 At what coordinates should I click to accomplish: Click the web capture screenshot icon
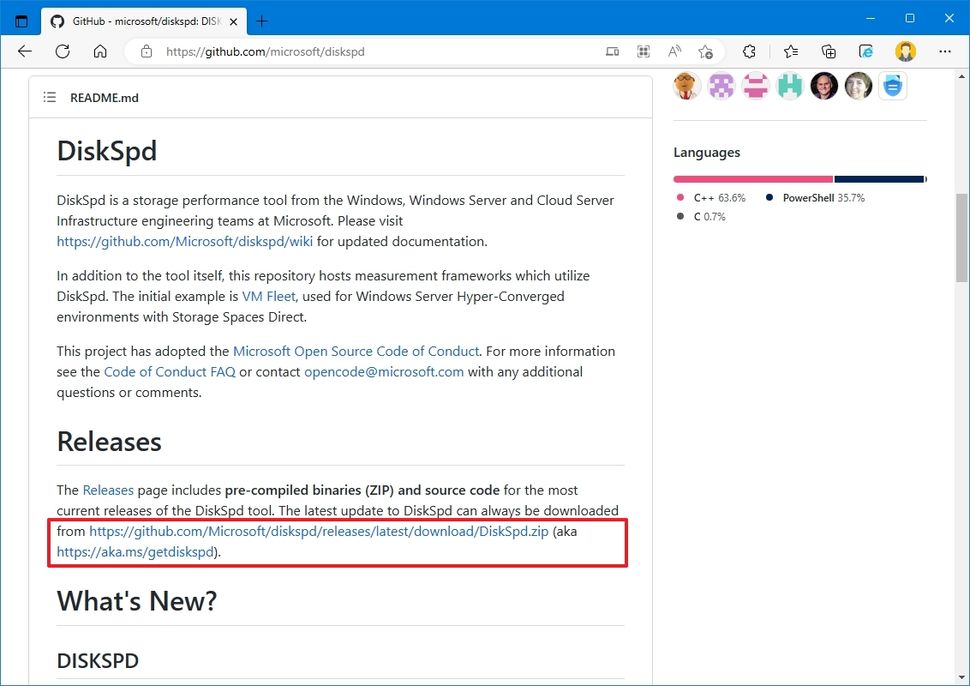(x=643, y=50)
